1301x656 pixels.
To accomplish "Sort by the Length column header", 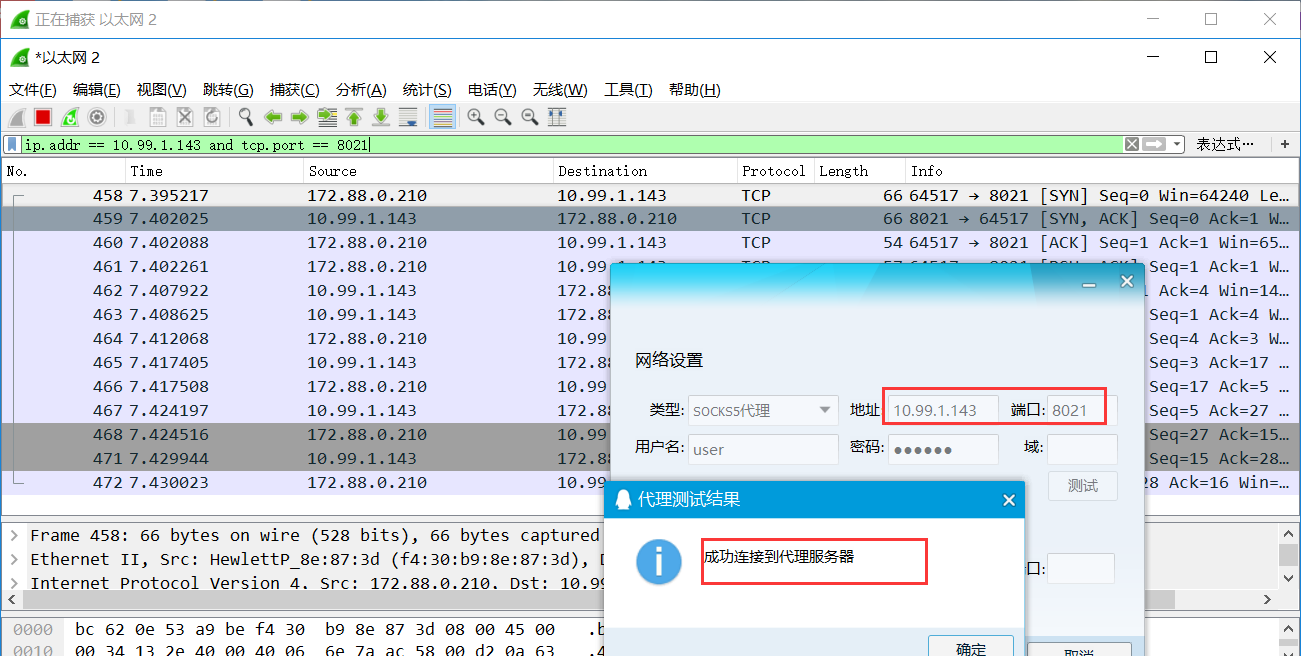I will pyautogui.click(x=860, y=171).
